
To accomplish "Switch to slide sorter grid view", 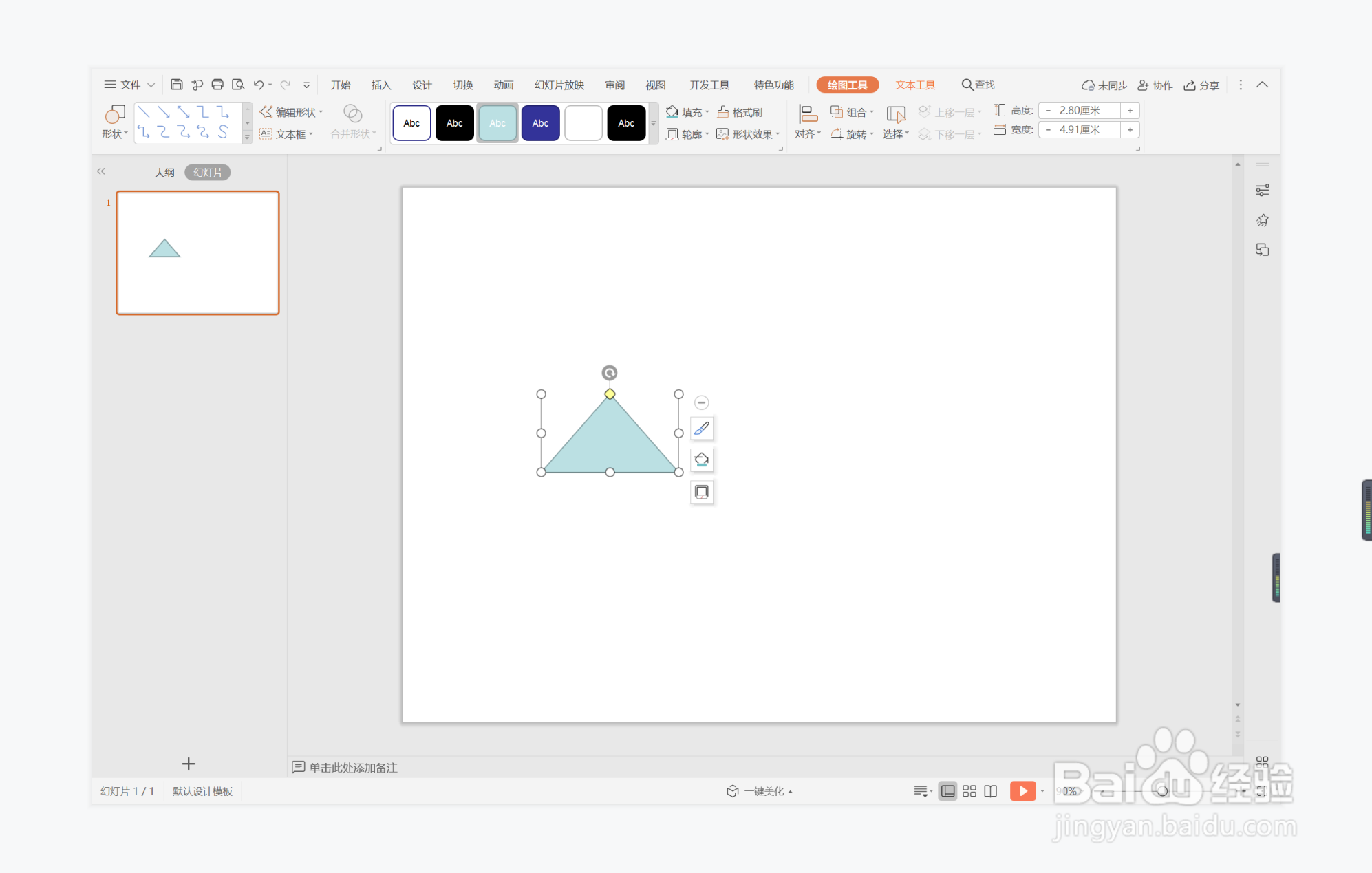I will 969,791.
